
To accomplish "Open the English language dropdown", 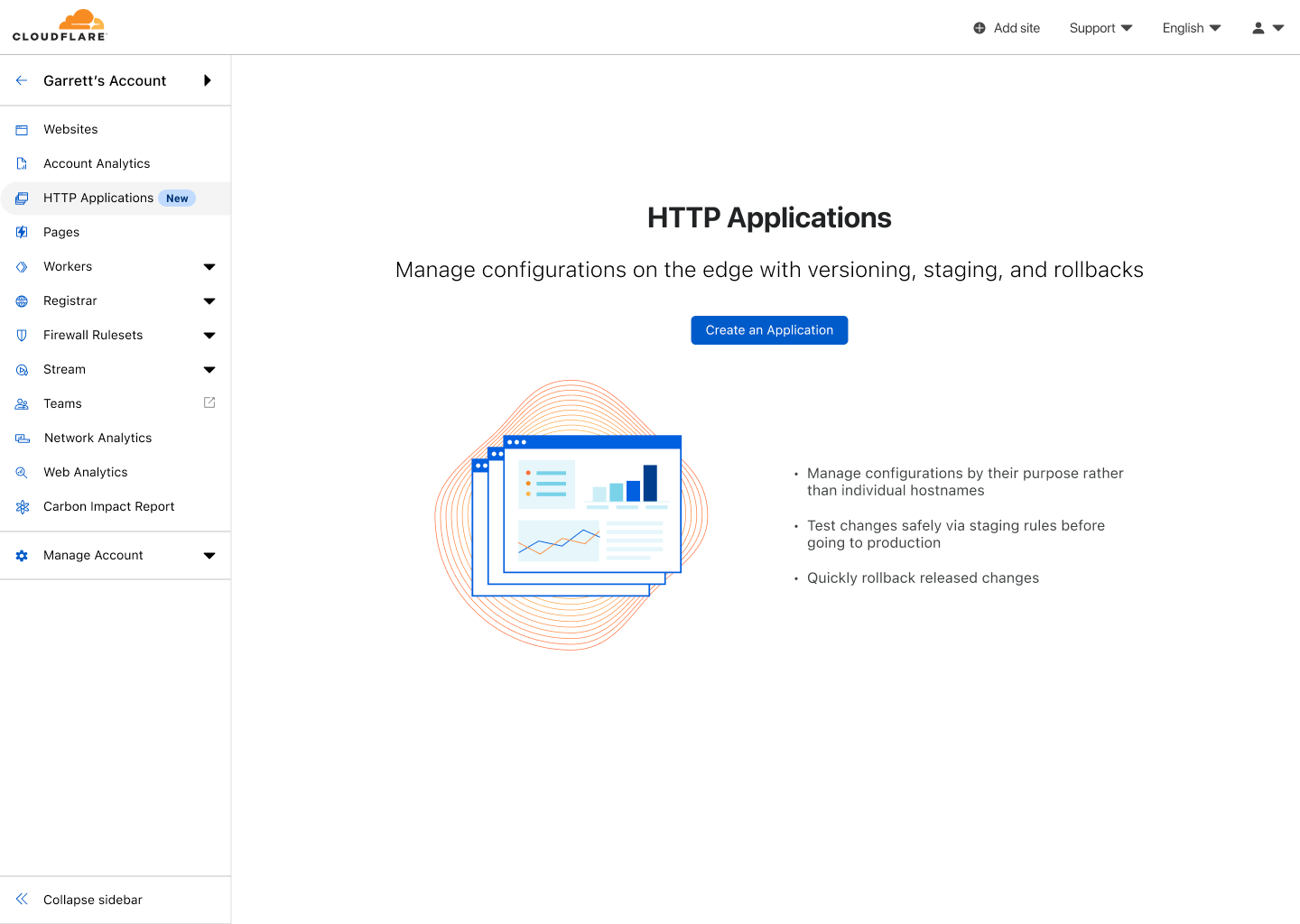I will click(1191, 28).
